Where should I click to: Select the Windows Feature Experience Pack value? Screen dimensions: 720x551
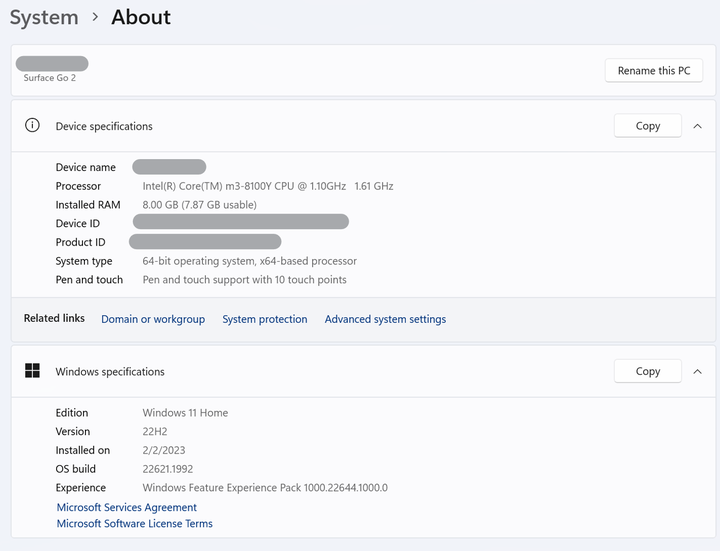[x=265, y=488]
